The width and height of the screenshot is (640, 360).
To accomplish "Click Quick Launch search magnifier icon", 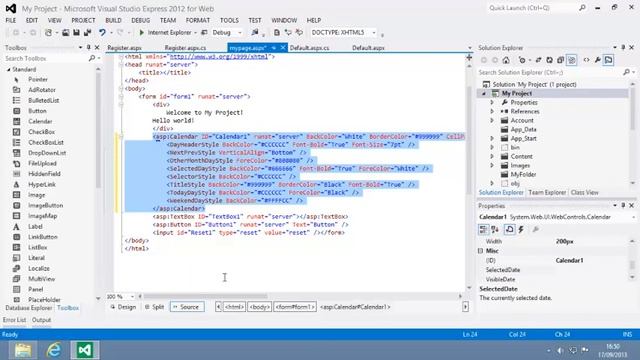I will [582, 8].
